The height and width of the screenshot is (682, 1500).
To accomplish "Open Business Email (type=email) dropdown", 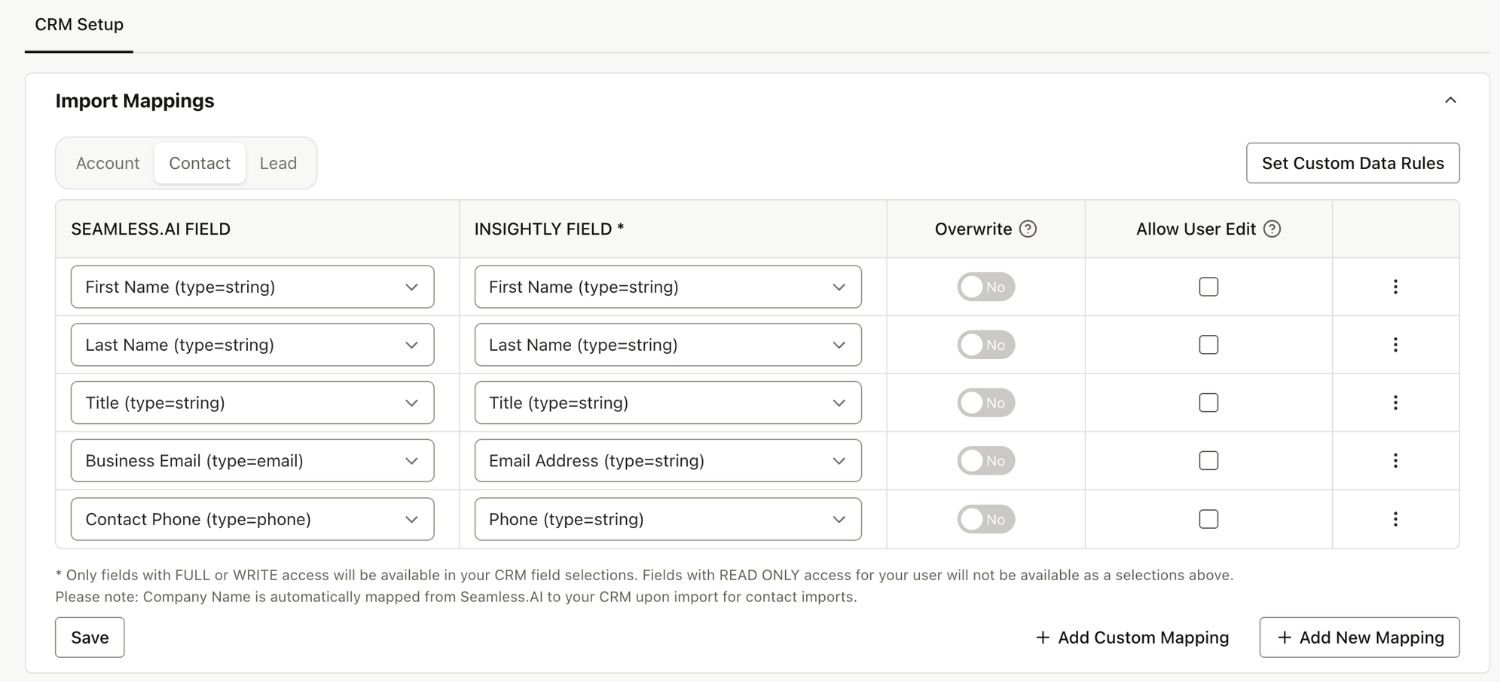I will [x=252, y=461].
